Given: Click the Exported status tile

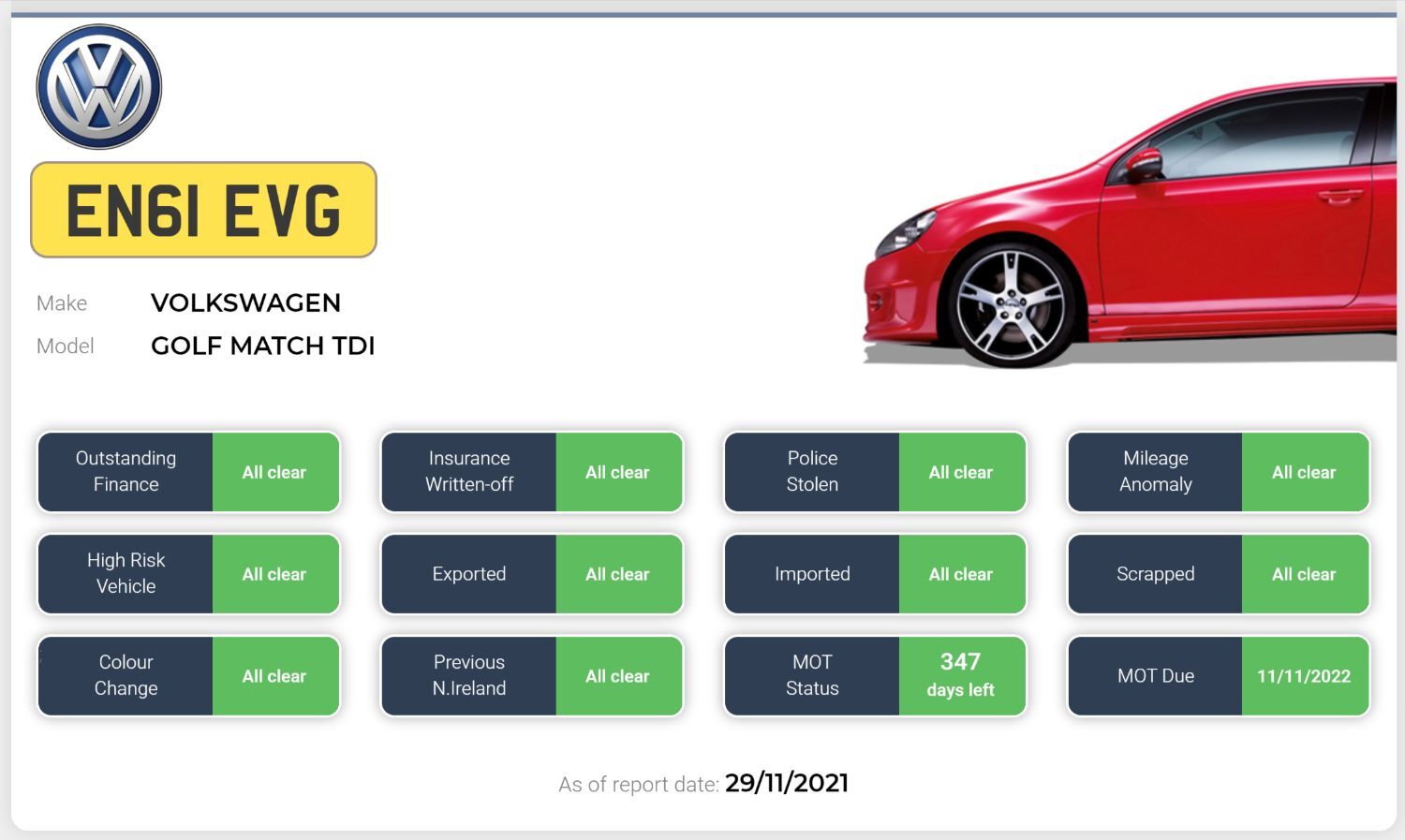Looking at the screenshot, I should point(531,574).
